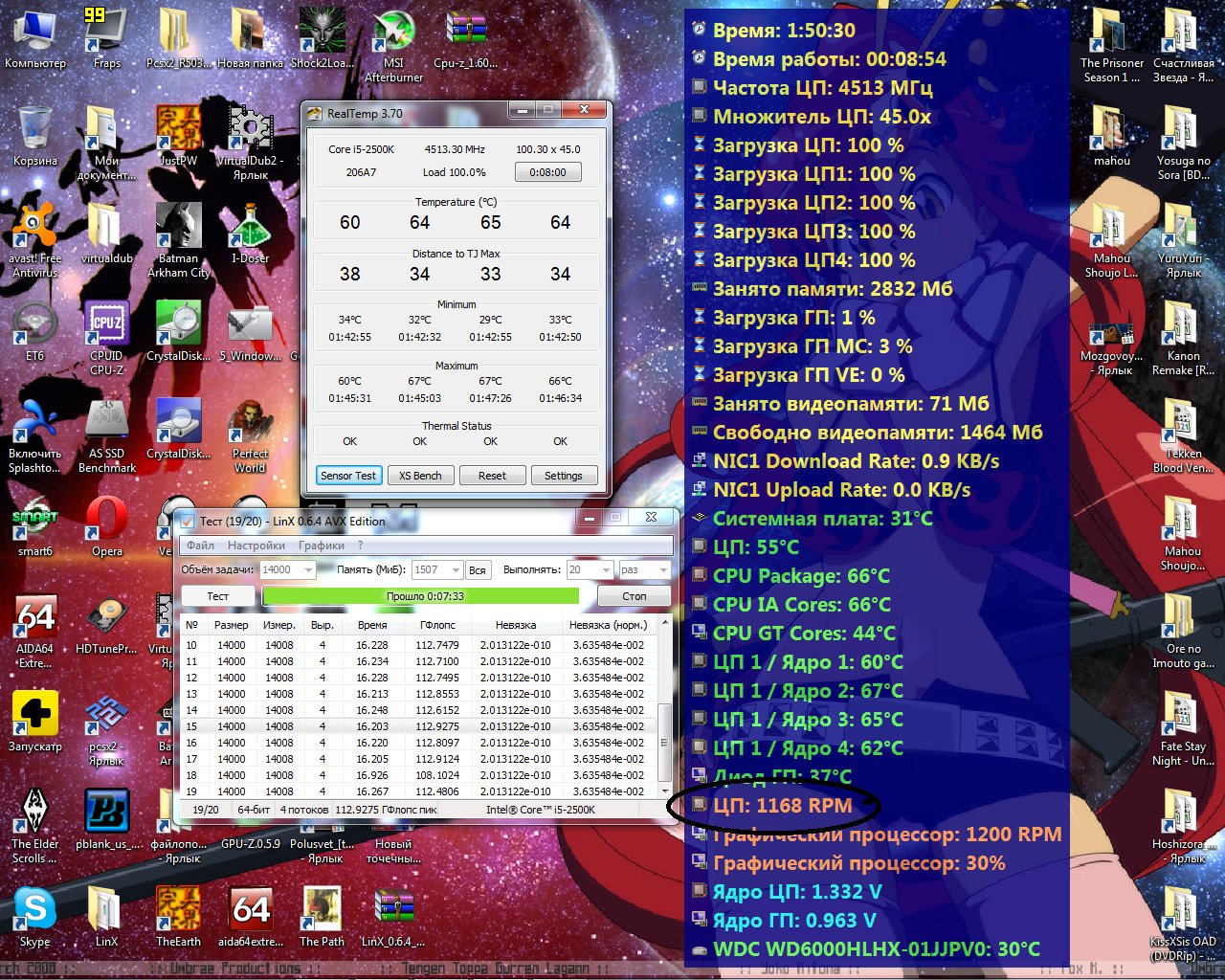Viewport: 1225px width, 980px height.
Task: Select LinX result row number 15
Action: pos(419,726)
